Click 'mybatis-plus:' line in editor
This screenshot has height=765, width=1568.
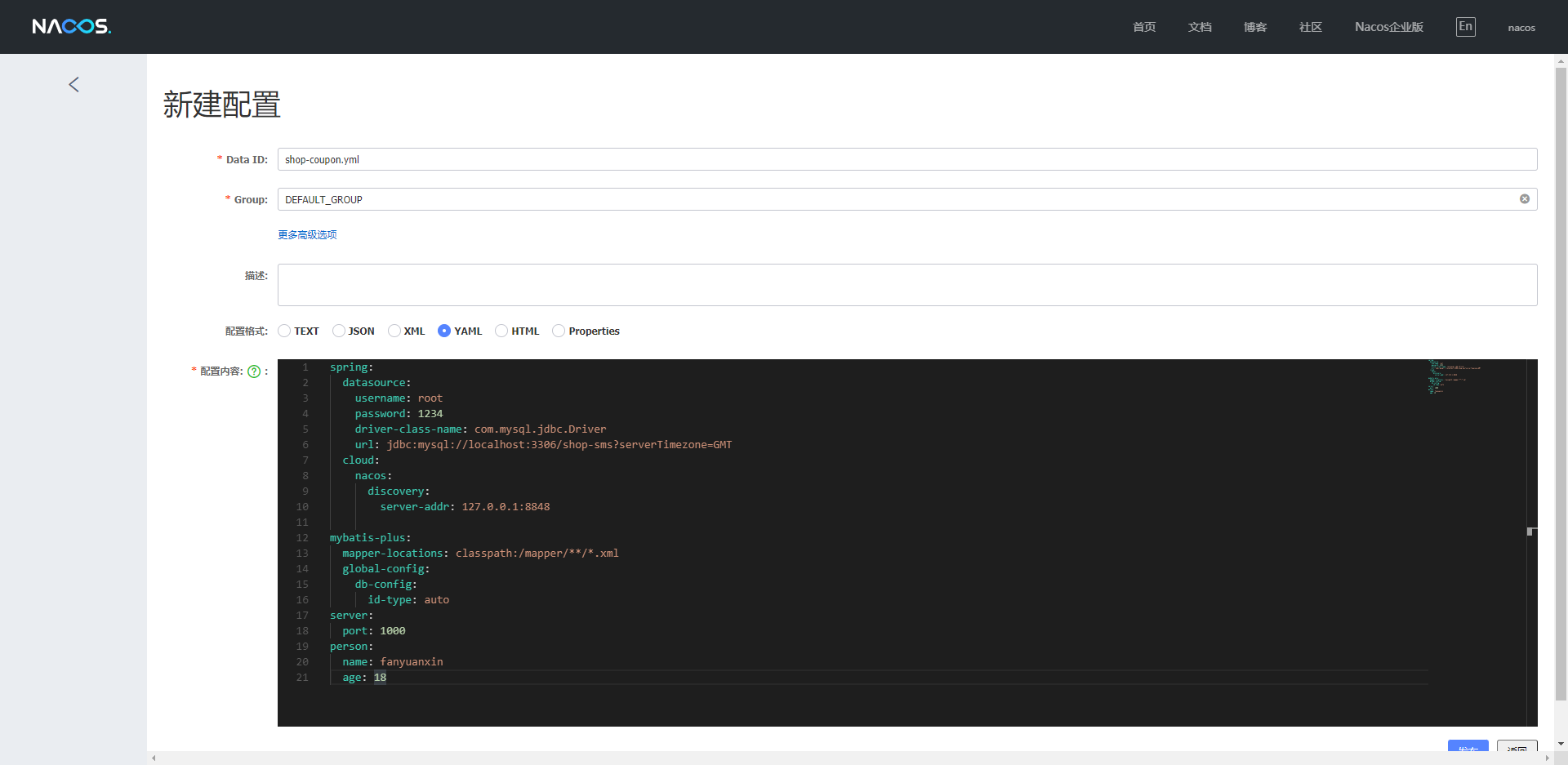click(x=370, y=538)
